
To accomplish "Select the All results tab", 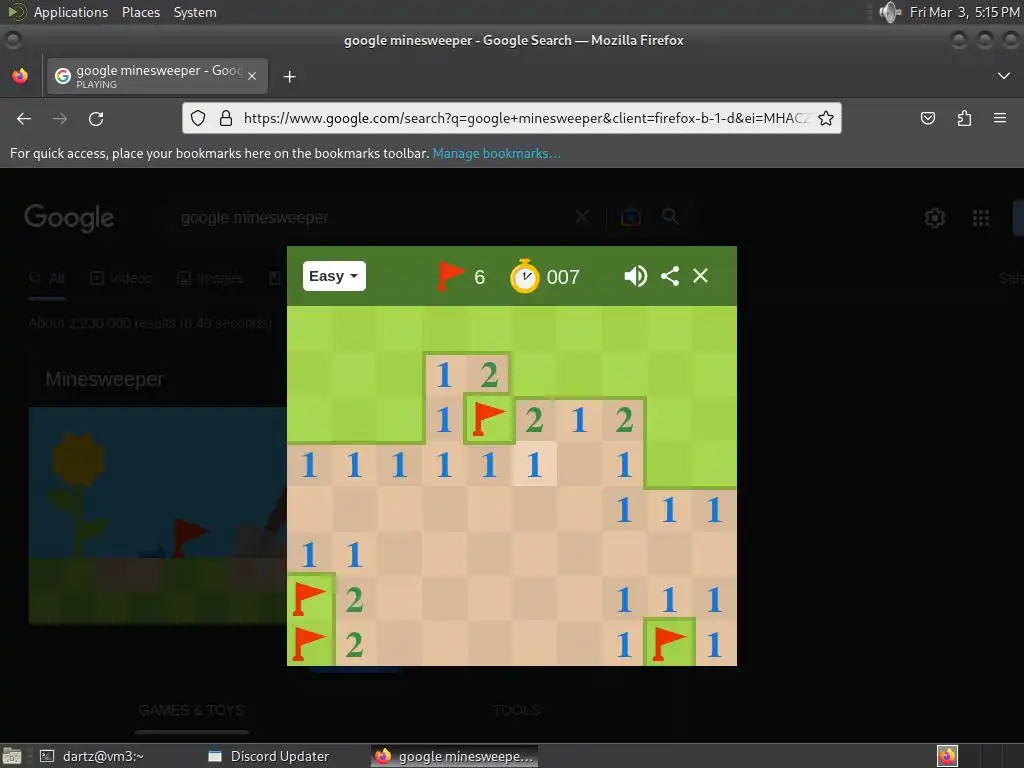I will point(47,278).
